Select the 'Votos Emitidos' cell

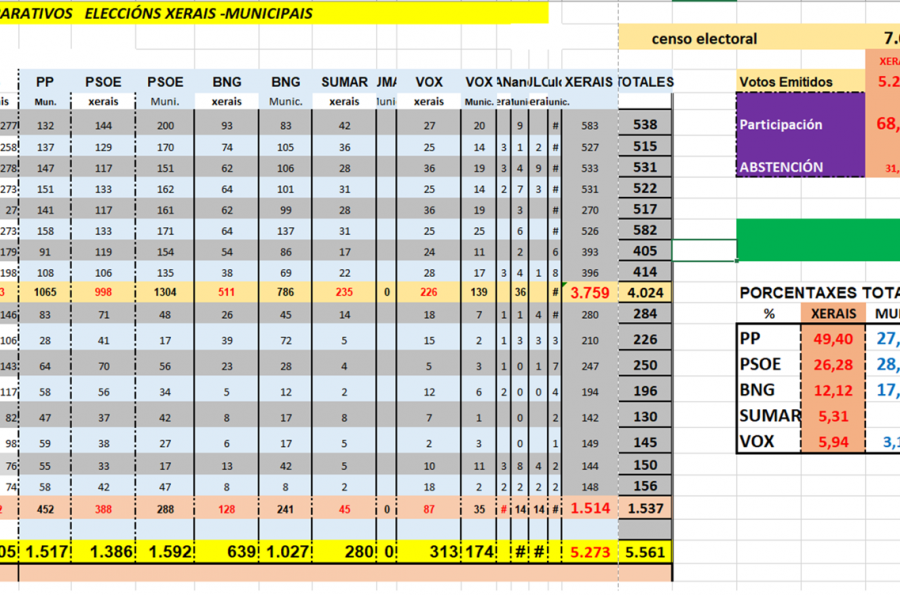(x=800, y=82)
